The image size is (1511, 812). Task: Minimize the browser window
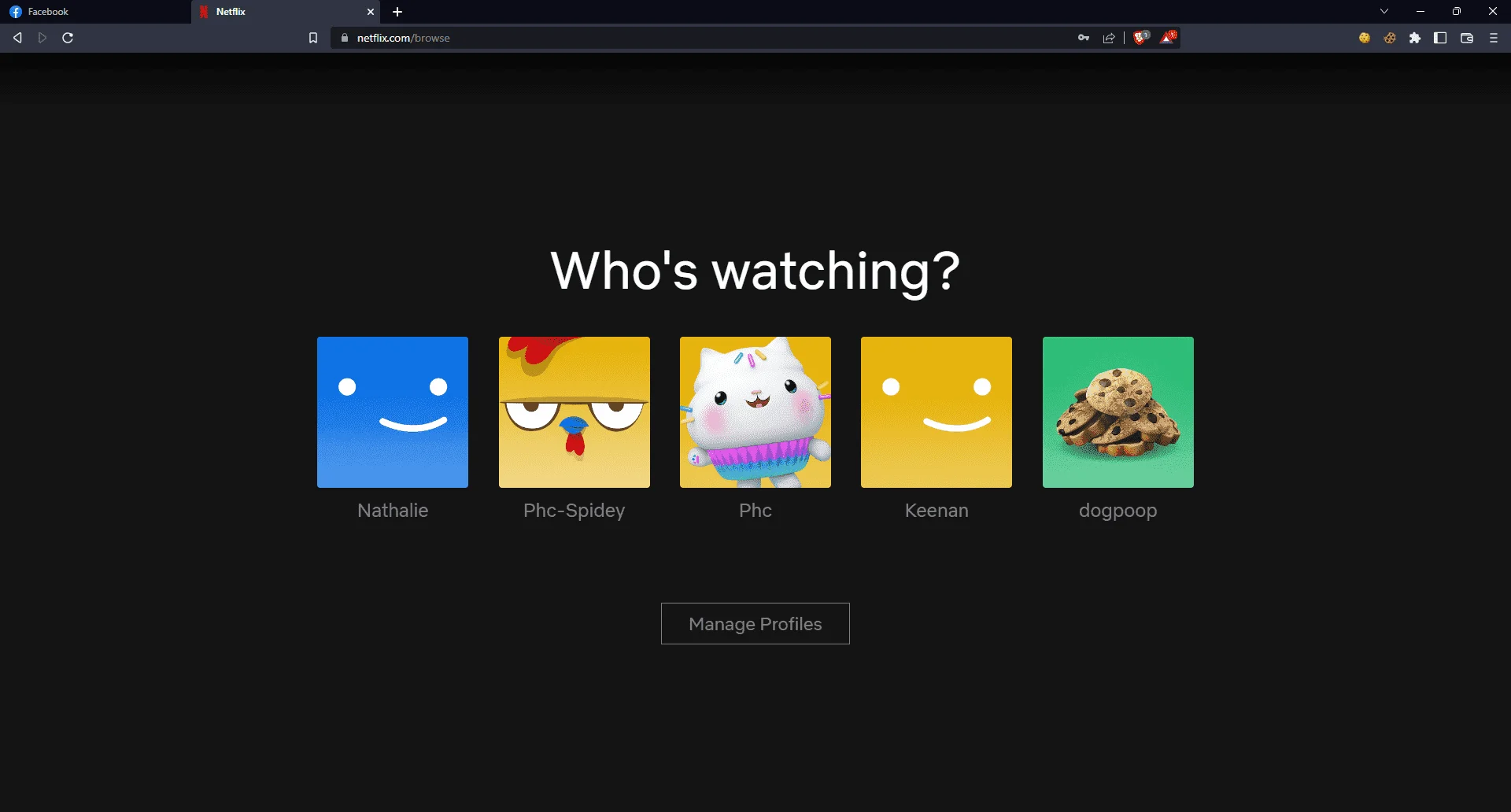point(1420,11)
